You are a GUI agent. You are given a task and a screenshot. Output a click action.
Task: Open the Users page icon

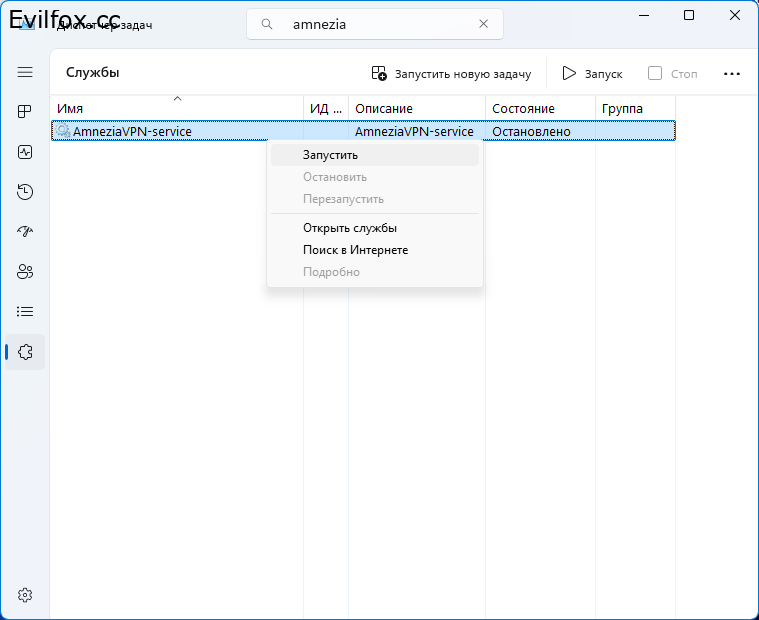[x=25, y=272]
